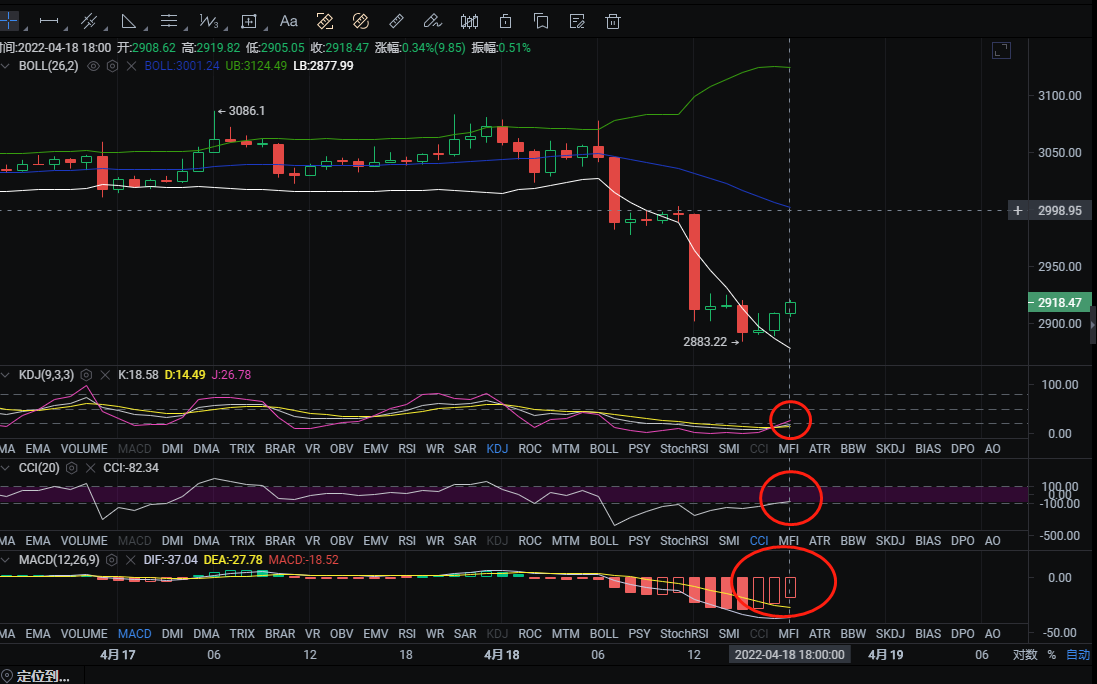Select the Aa text annotation tool
This screenshot has width=1097, height=684.
[x=289, y=20]
